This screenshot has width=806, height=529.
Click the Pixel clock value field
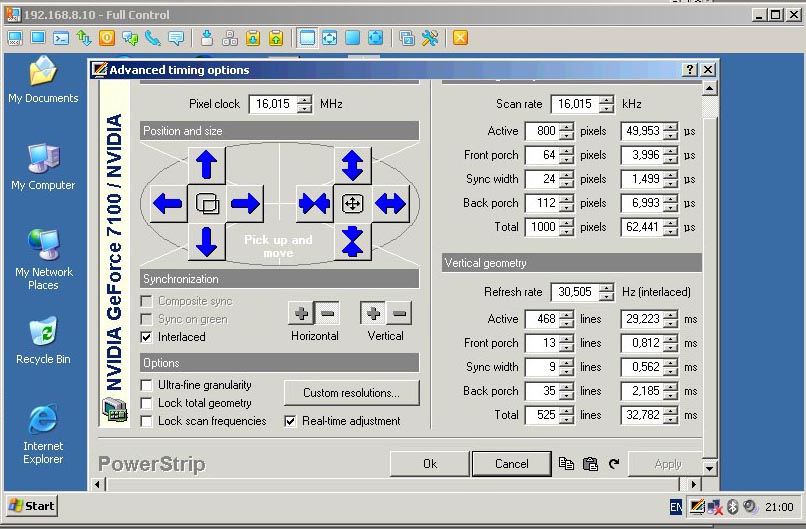pyautogui.click(x=273, y=104)
